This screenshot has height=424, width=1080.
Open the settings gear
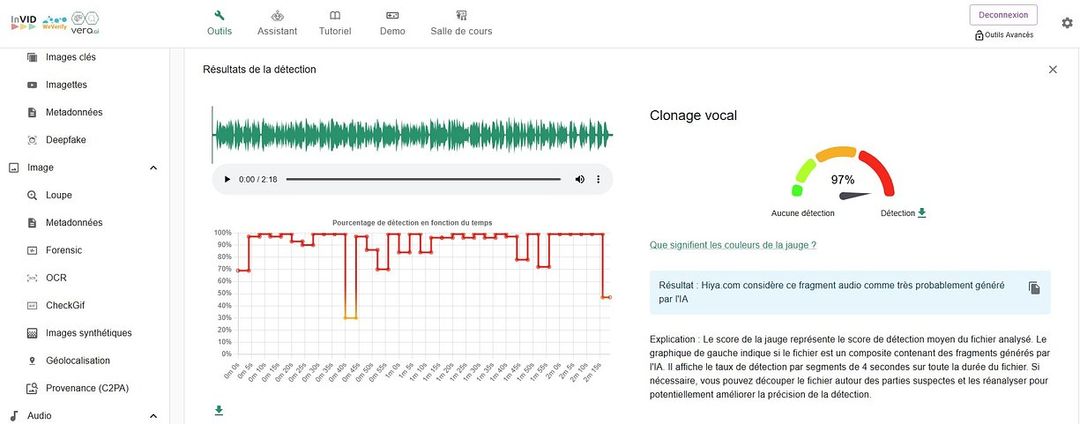click(x=1066, y=23)
